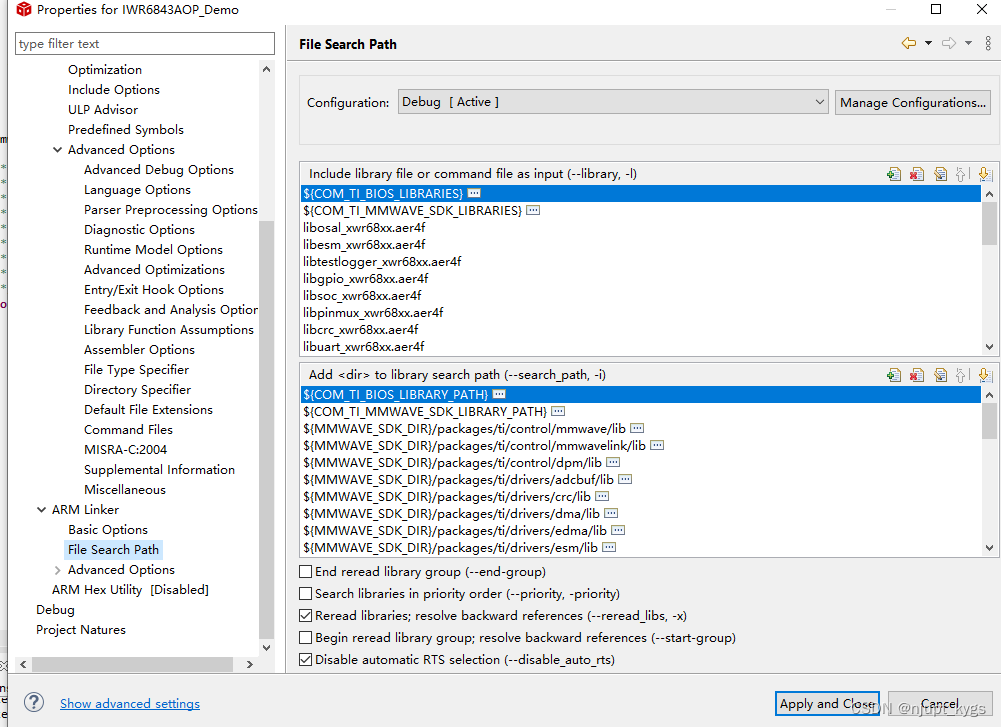The height and width of the screenshot is (727, 1001).
Task: Click Move Up icon in search path list toolbar
Action: click(x=961, y=375)
